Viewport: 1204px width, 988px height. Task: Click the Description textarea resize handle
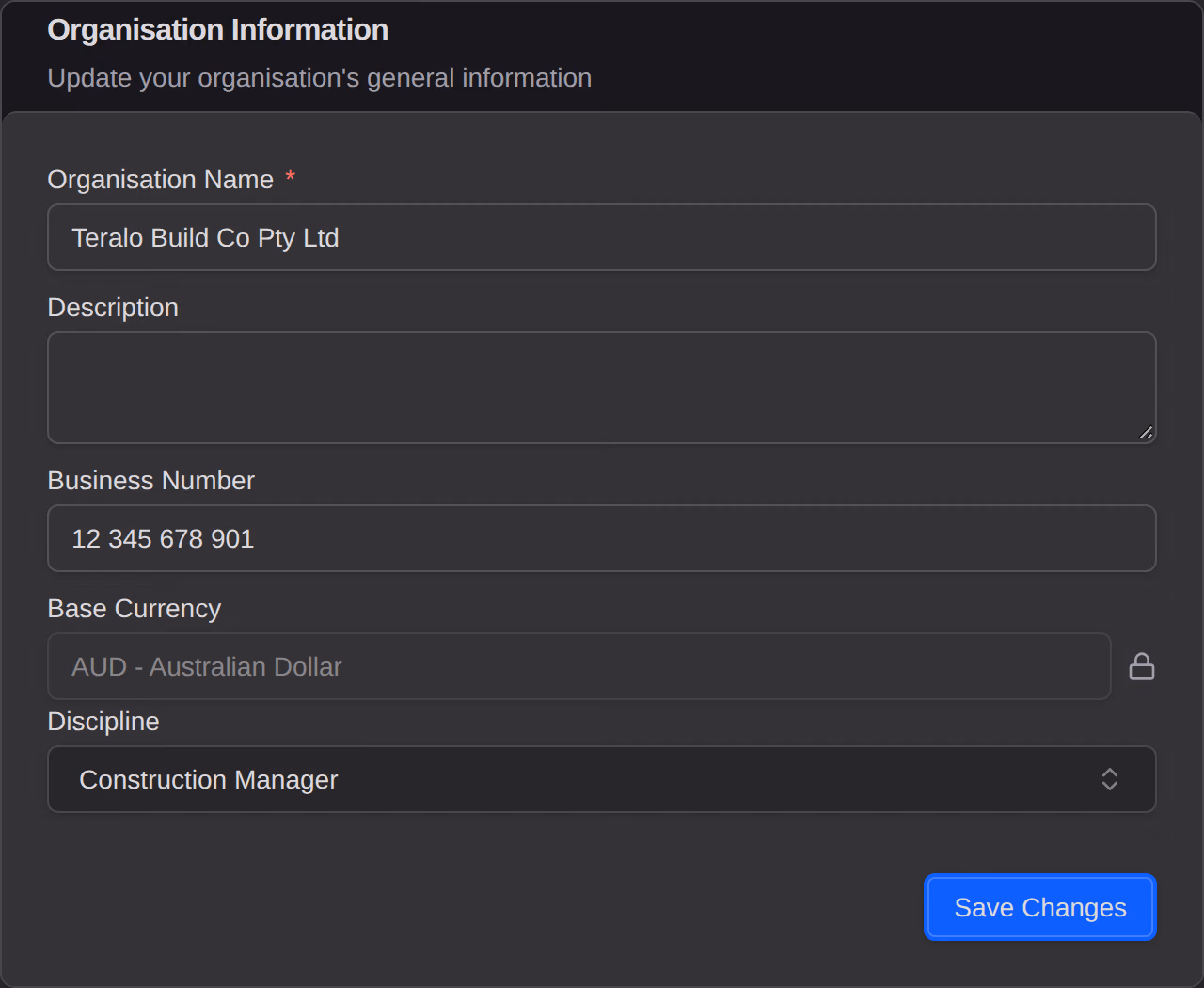click(x=1146, y=433)
